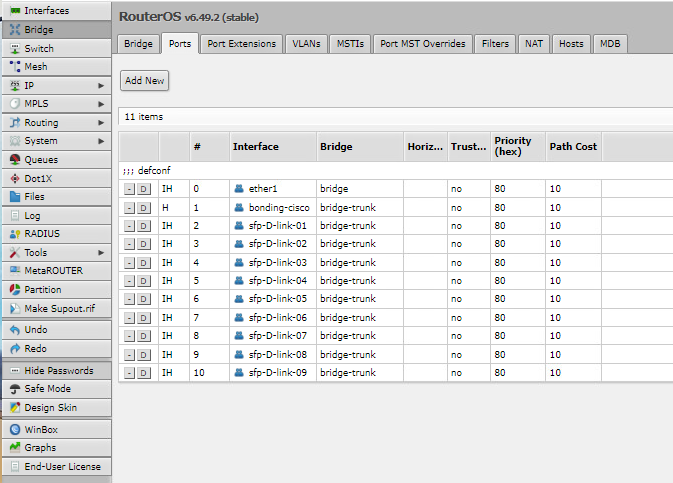
Task: Click the sfp-D-link-09 port icon
Action: point(239,373)
